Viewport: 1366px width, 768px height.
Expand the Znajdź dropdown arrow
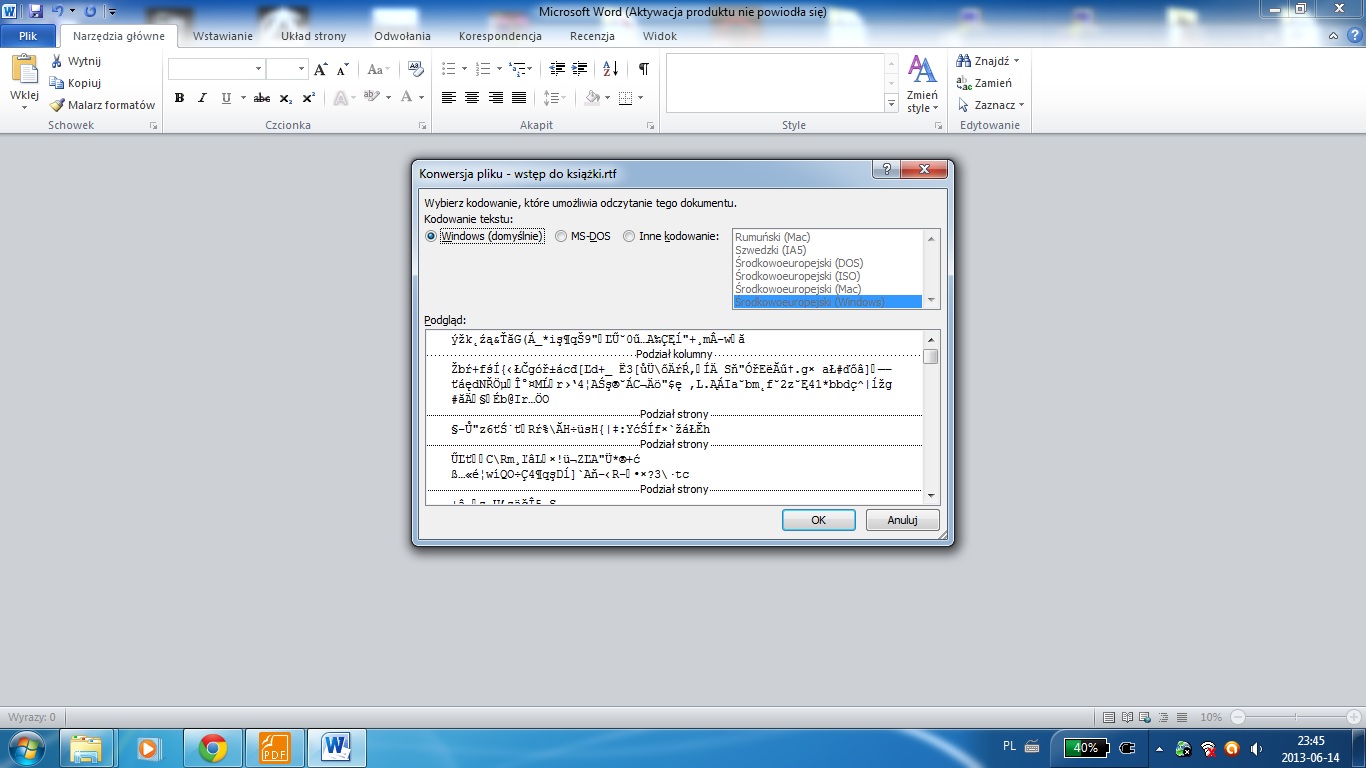[x=1017, y=61]
